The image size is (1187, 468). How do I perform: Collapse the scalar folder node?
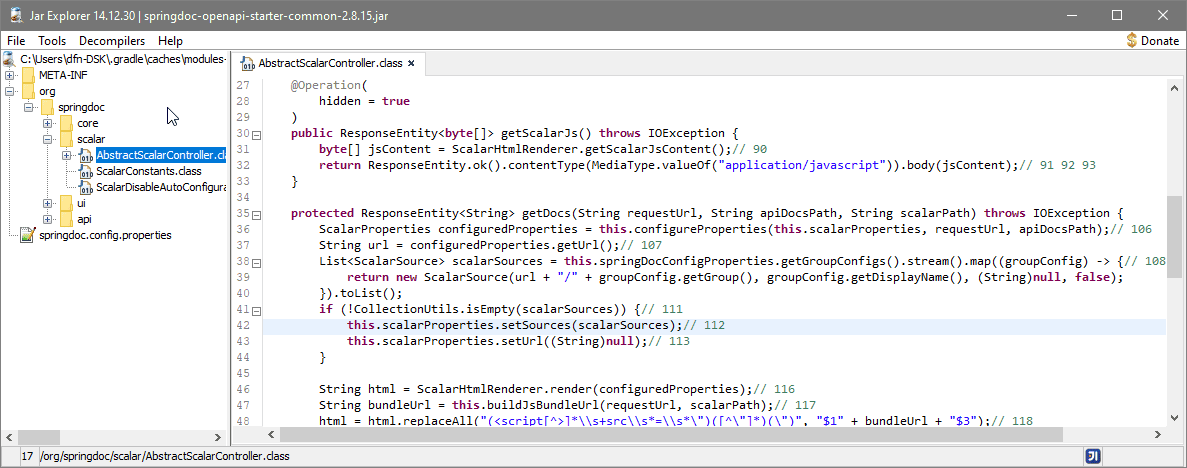[x=47, y=139]
